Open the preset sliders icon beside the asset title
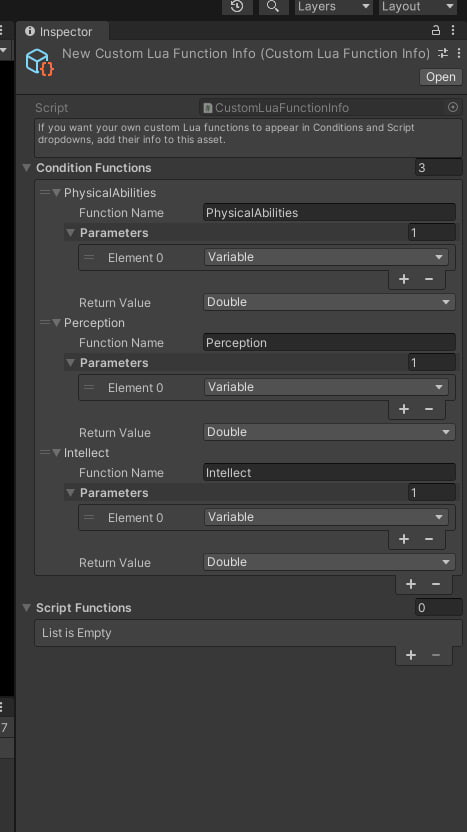 pos(443,53)
